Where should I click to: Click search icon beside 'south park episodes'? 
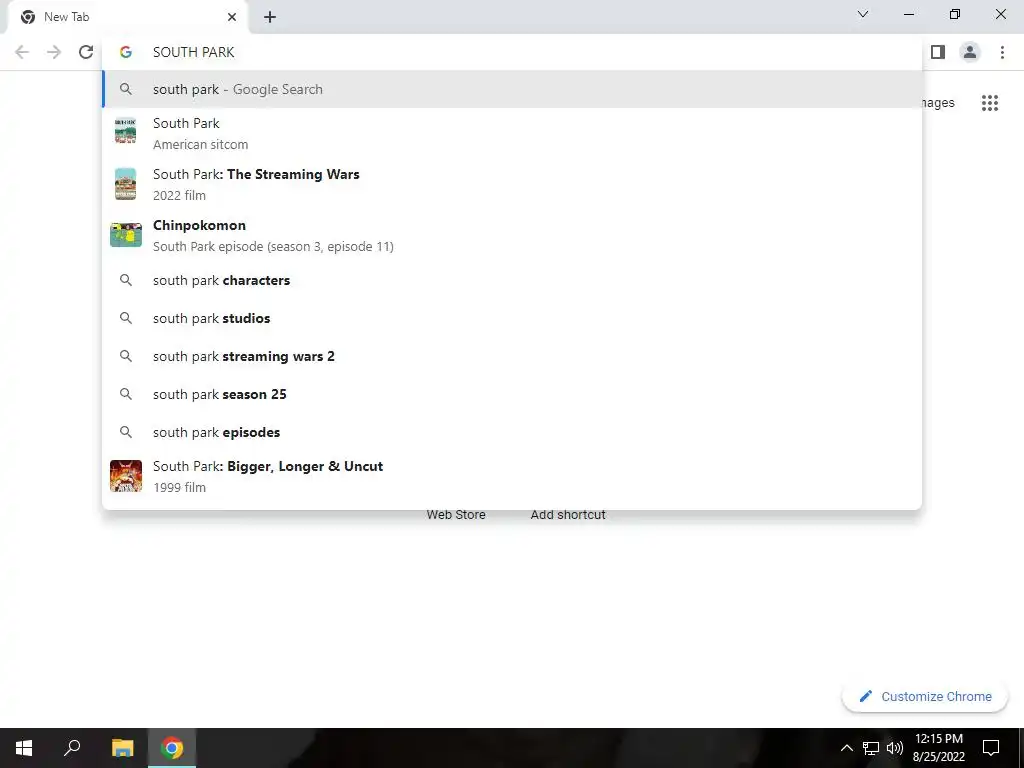(126, 432)
